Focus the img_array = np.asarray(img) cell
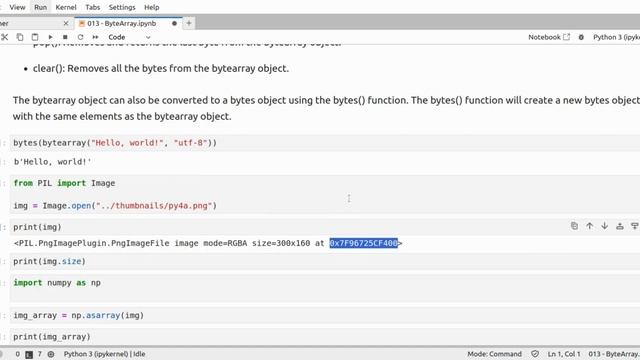640x360 pixels. 325,316
